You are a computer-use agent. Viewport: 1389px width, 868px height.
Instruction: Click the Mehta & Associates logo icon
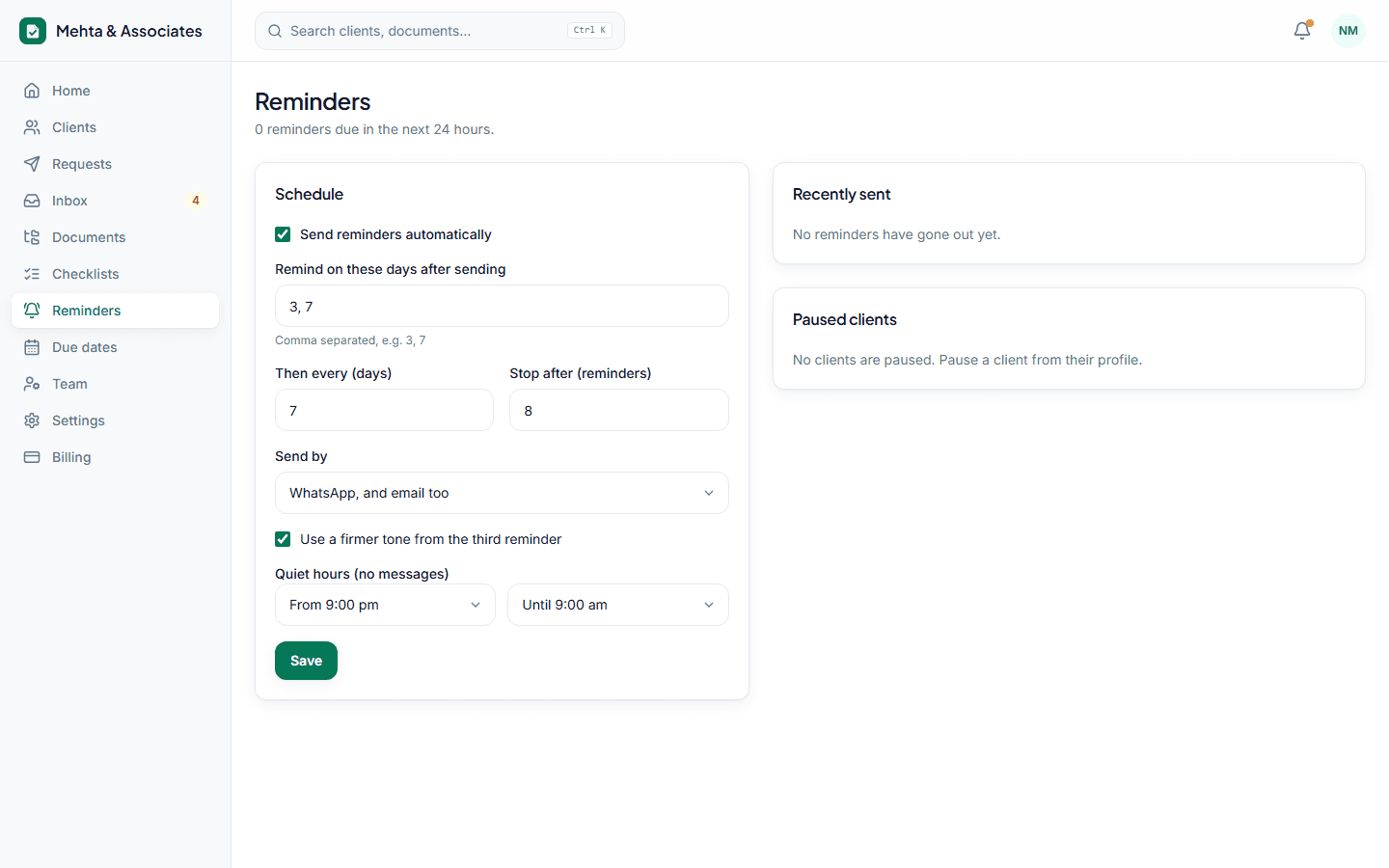pos(33,31)
